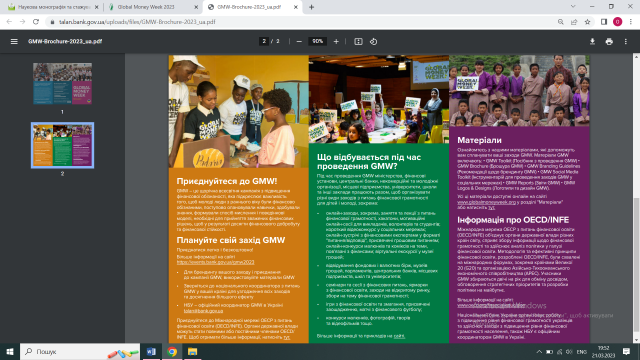Viewport: 640px width, 360px height.
Task: Click the heading "Матеріали"
Action: [479, 140]
